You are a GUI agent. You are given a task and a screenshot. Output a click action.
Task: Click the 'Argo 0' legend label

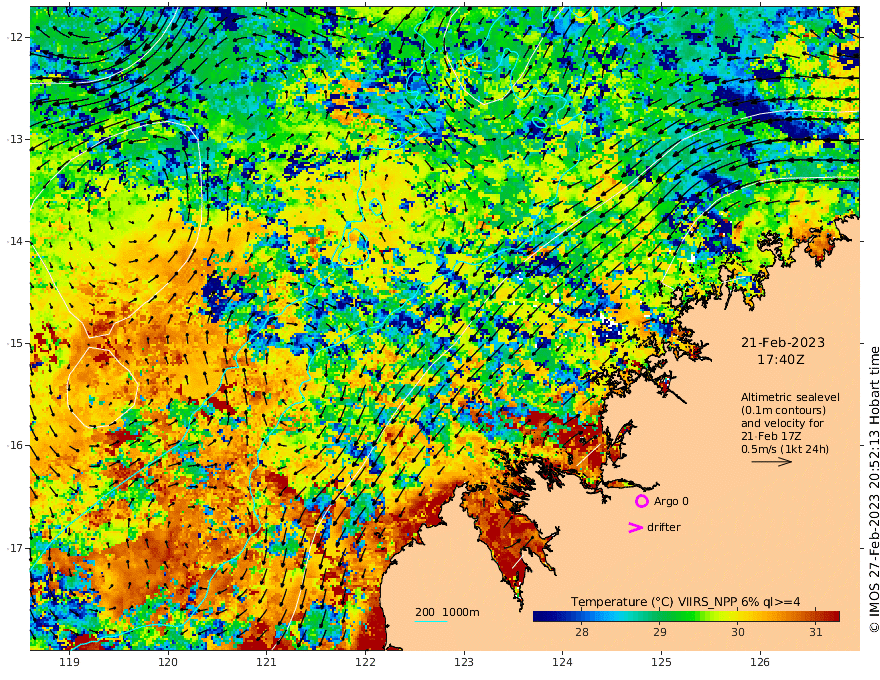click(671, 501)
